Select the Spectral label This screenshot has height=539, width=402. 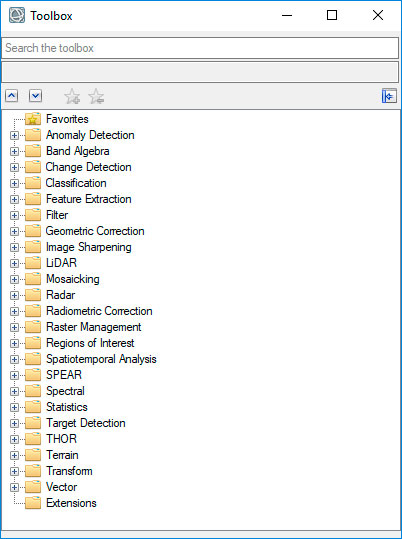coord(65,391)
